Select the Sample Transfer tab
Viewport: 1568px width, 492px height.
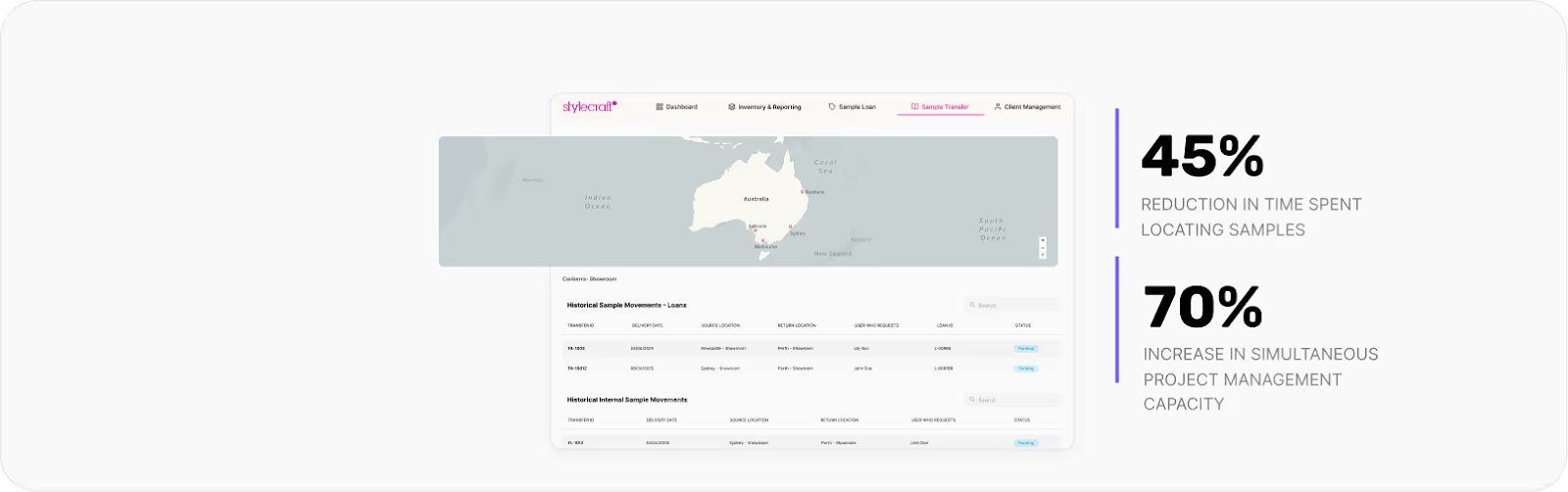tap(940, 107)
